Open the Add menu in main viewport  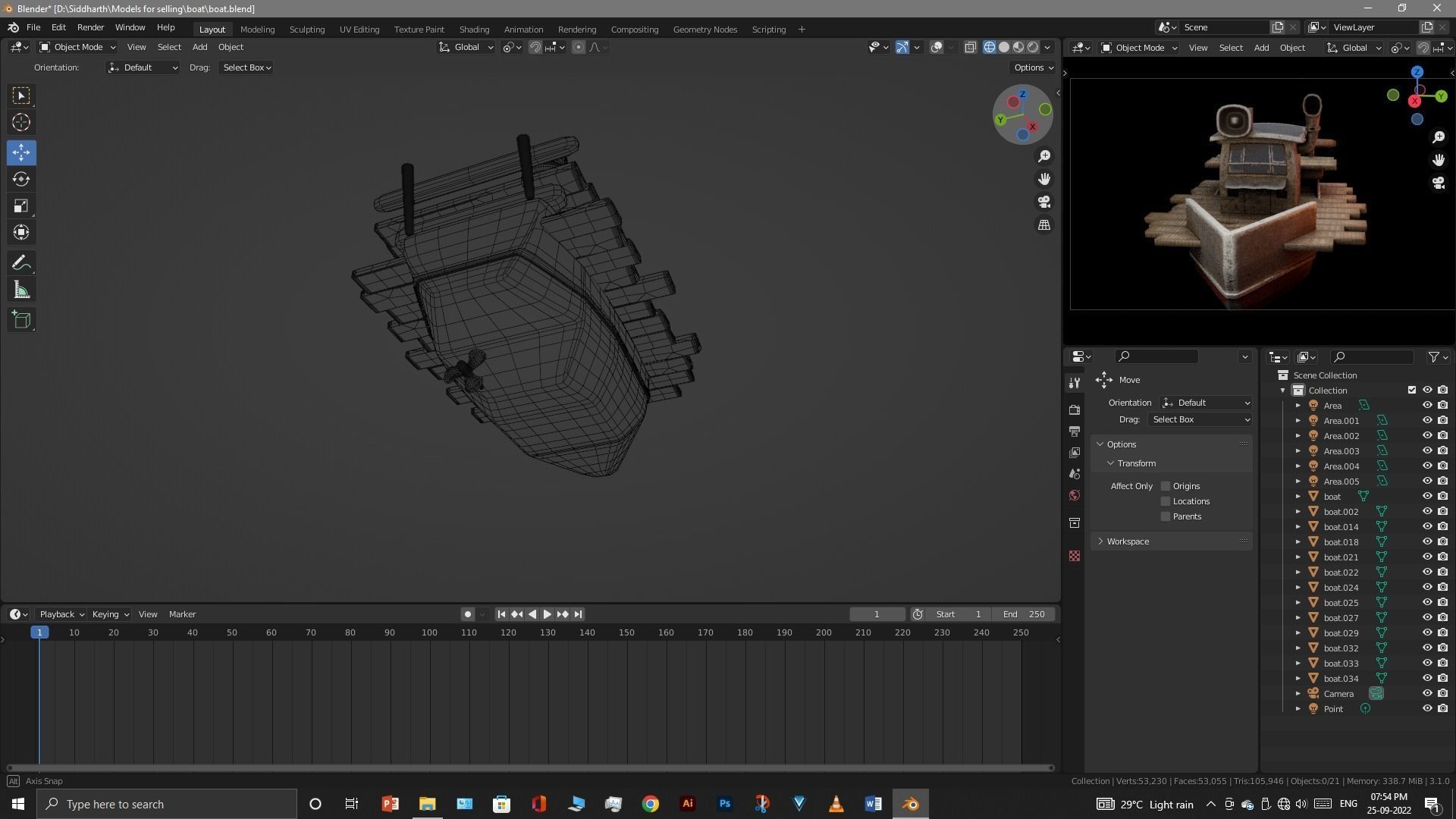tap(199, 47)
